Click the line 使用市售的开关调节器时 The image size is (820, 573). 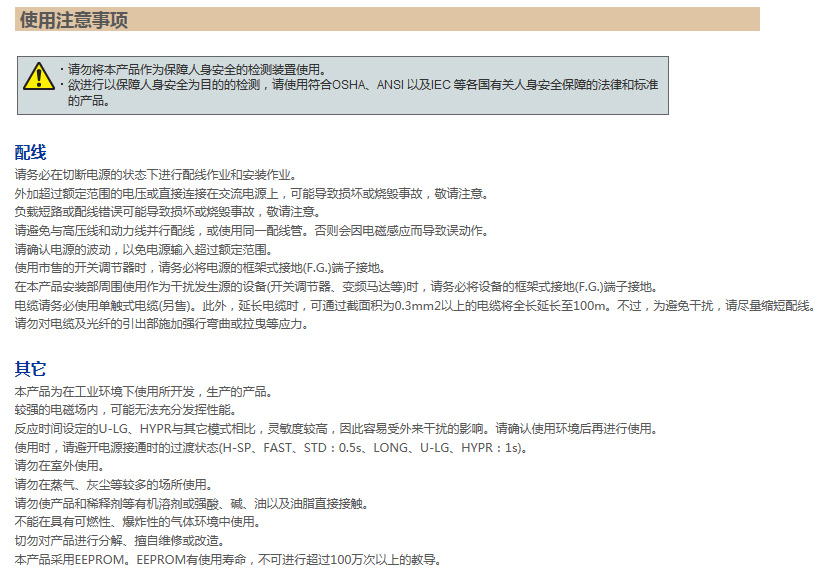pos(201,268)
